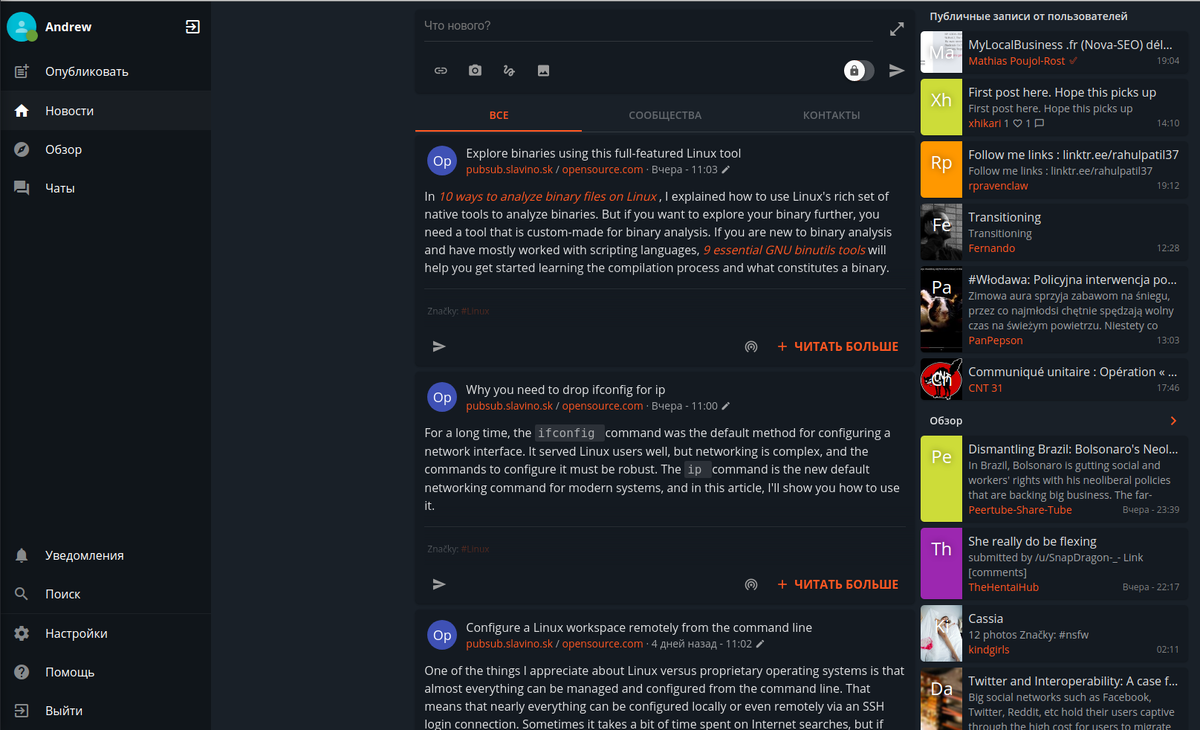Expand the post composer to full editor
The height and width of the screenshot is (730, 1200).
(x=897, y=29)
